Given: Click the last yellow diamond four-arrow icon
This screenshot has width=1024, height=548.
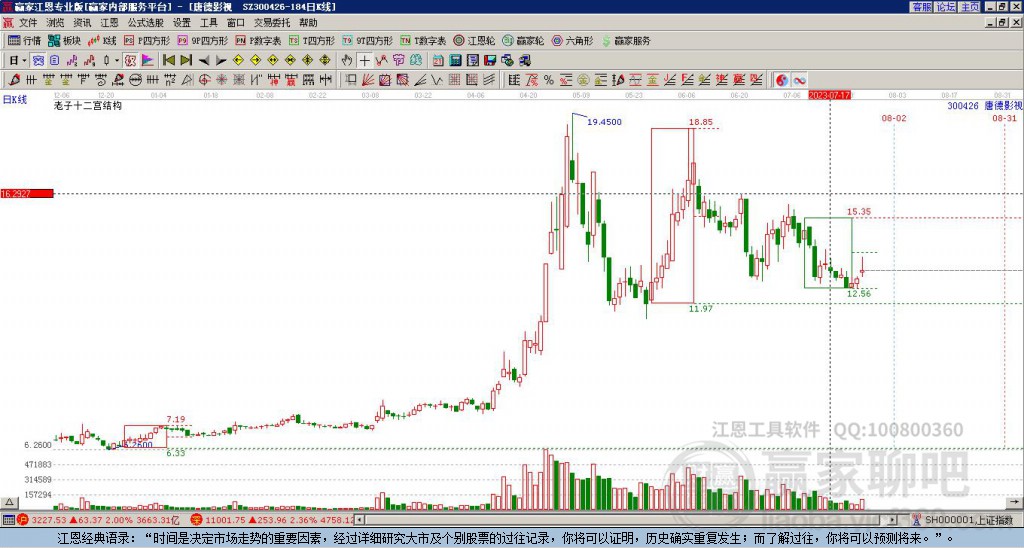Looking at the screenshot, I should pyautogui.click(x=325, y=61).
